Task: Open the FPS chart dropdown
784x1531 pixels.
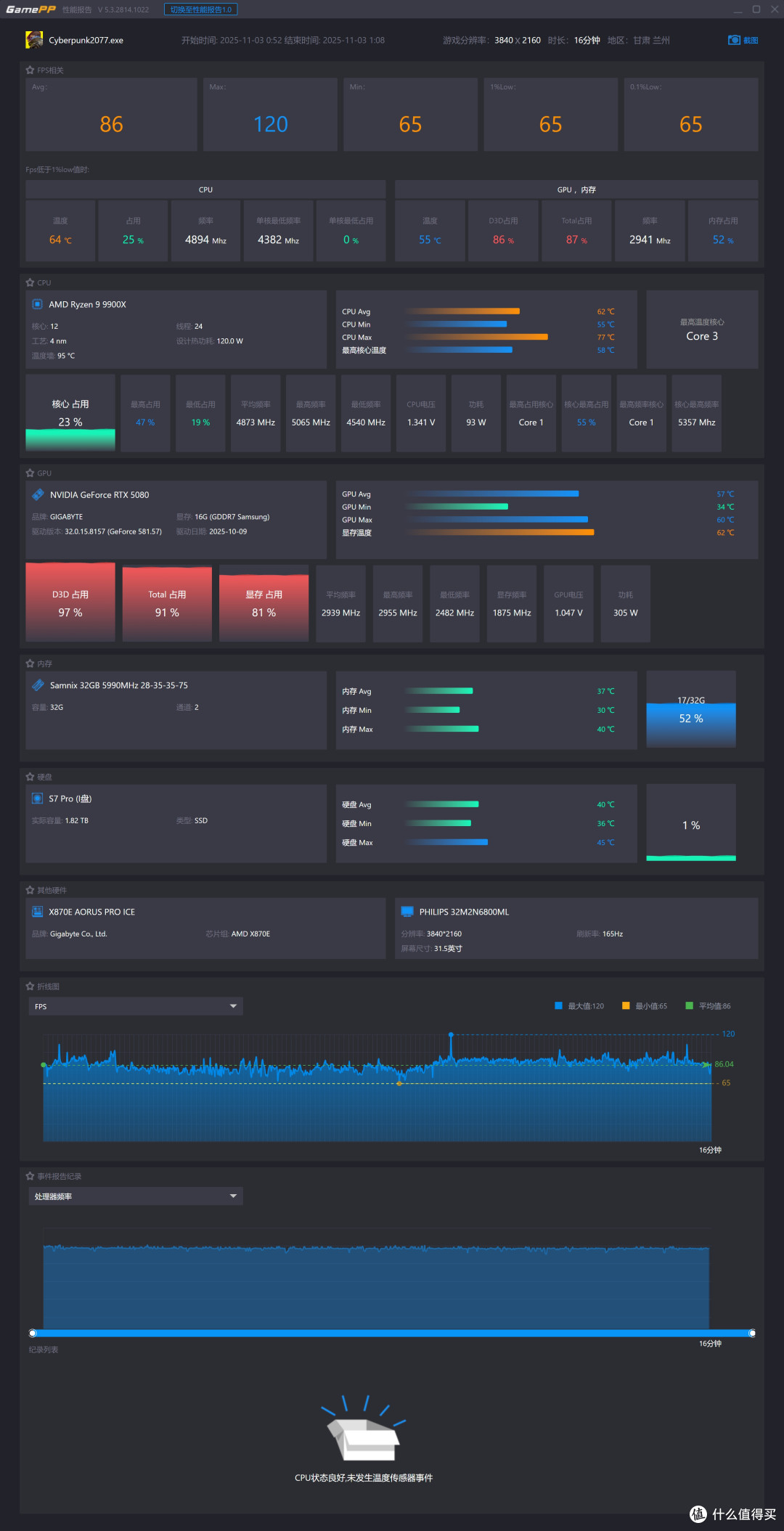Action: pos(136,1006)
